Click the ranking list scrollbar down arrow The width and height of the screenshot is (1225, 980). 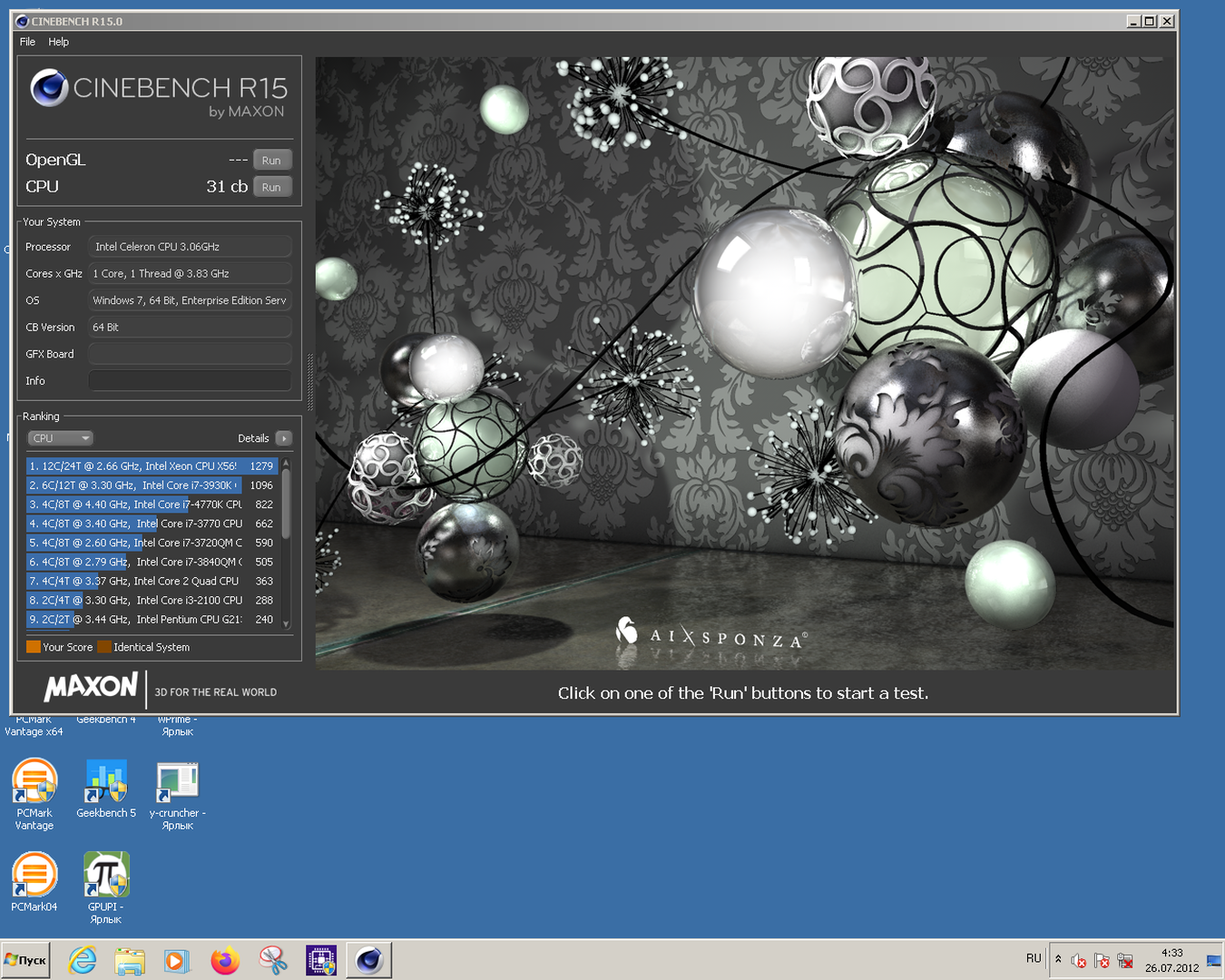pyautogui.click(x=286, y=623)
